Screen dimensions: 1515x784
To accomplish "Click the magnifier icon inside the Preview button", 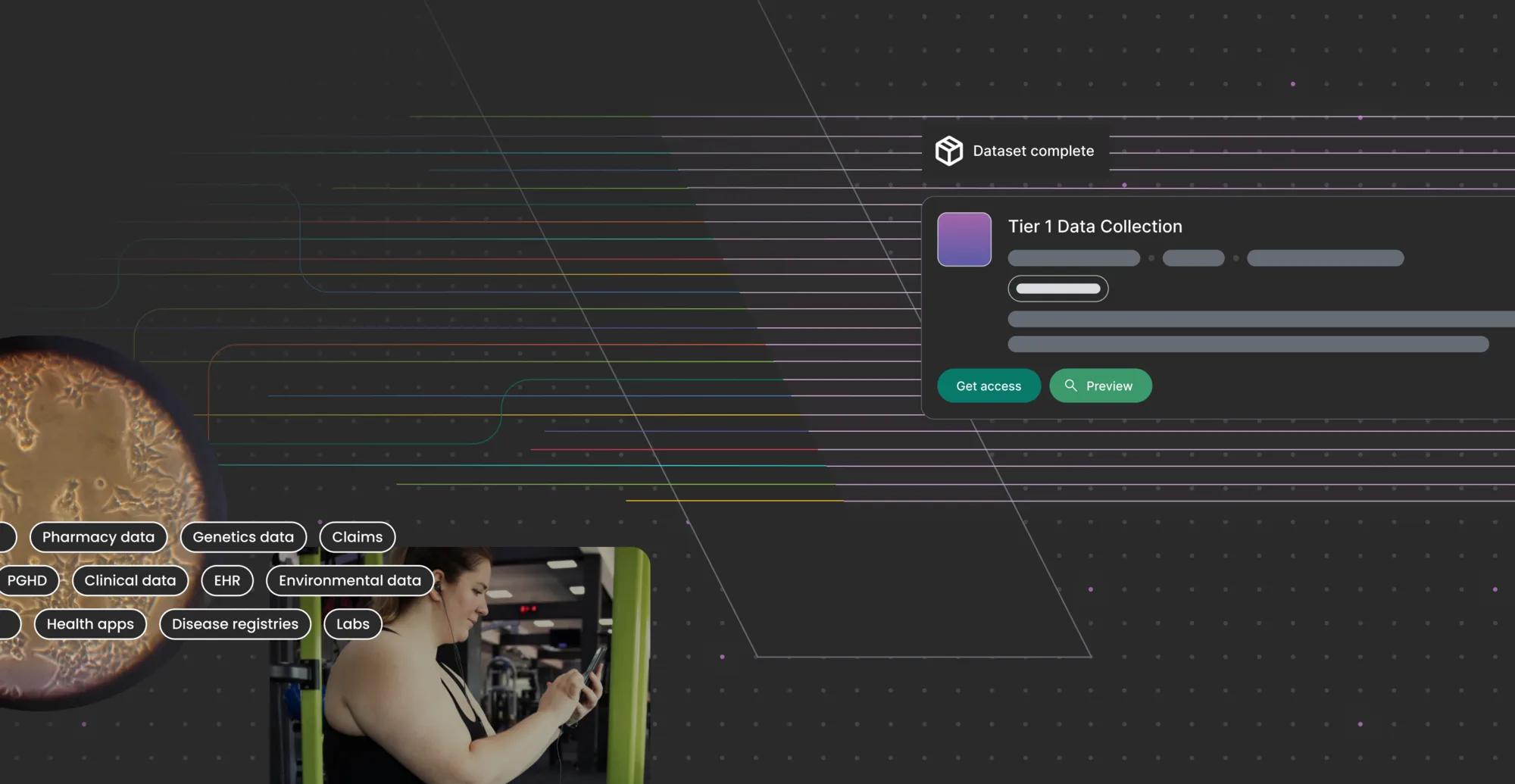I will click(x=1071, y=386).
